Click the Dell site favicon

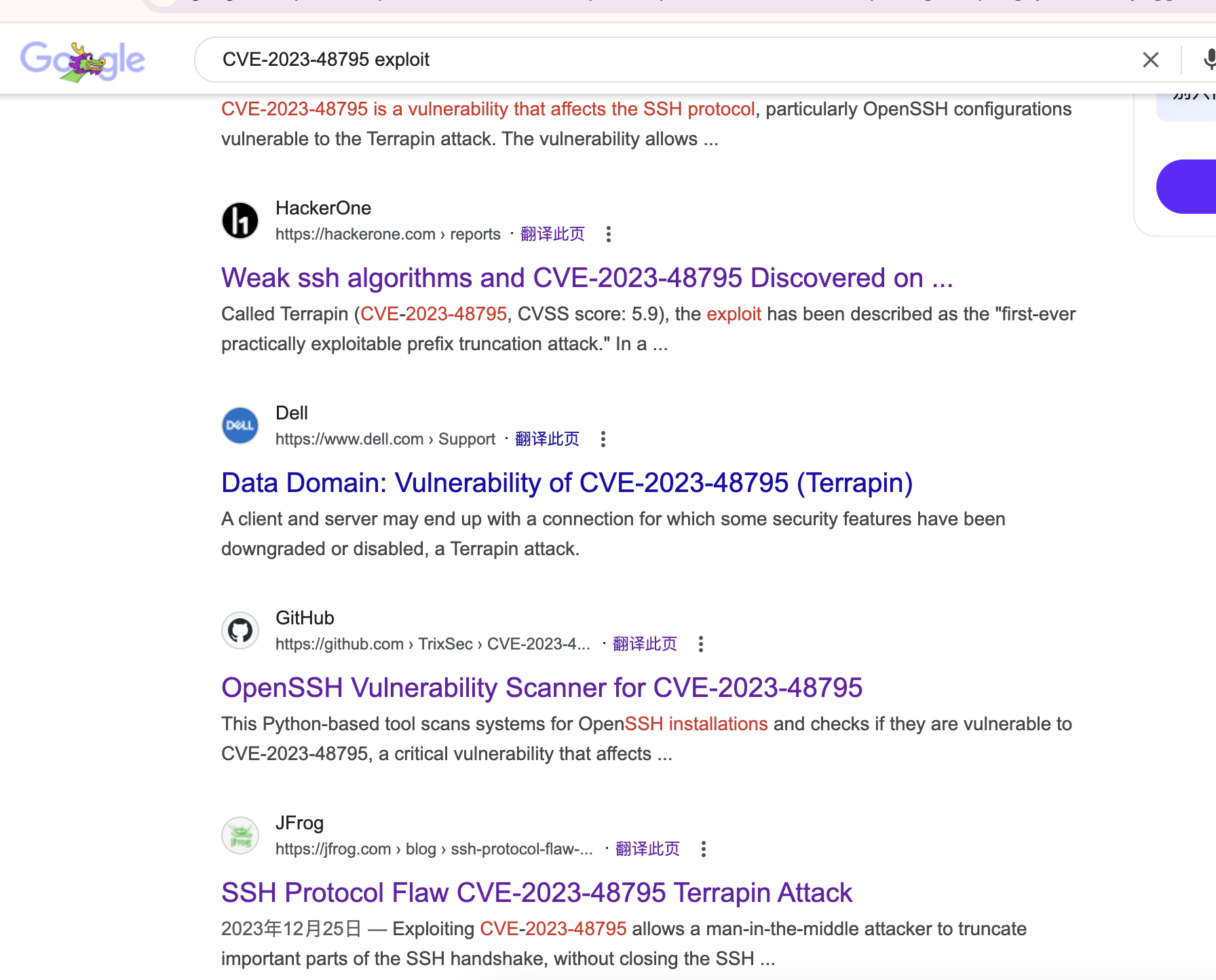[240, 426]
